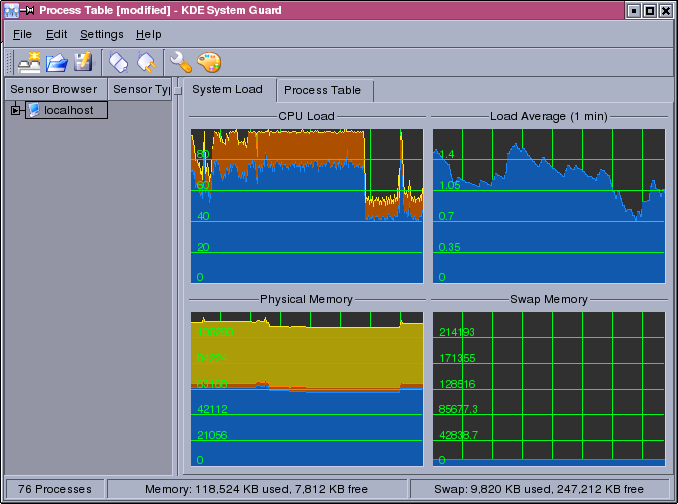
Task: Open the File menu
Action: (x=22, y=34)
